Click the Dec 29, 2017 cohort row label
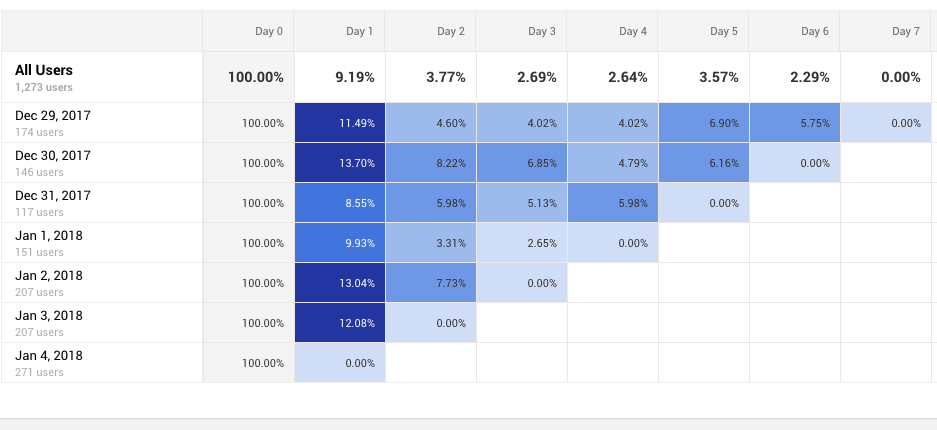This screenshot has height=430, width=937. 53,116
